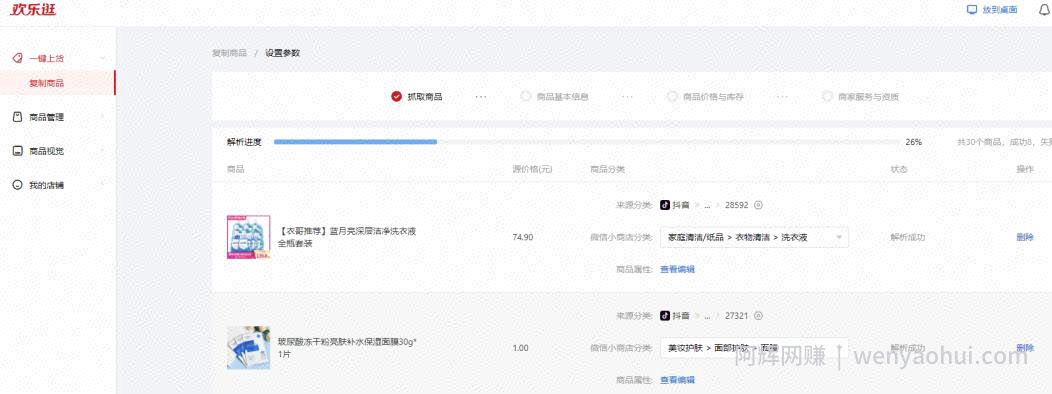Open the 美妆护肤 > 面部护肤 category dropdown

tap(754, 348)
